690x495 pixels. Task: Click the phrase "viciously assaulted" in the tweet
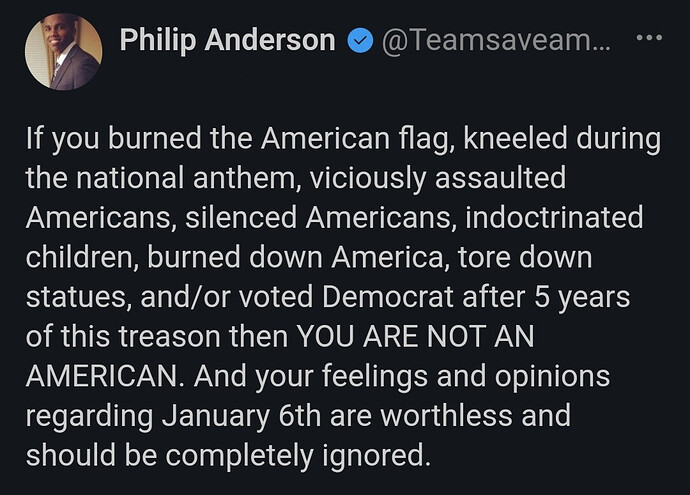[x=438, y=178]
